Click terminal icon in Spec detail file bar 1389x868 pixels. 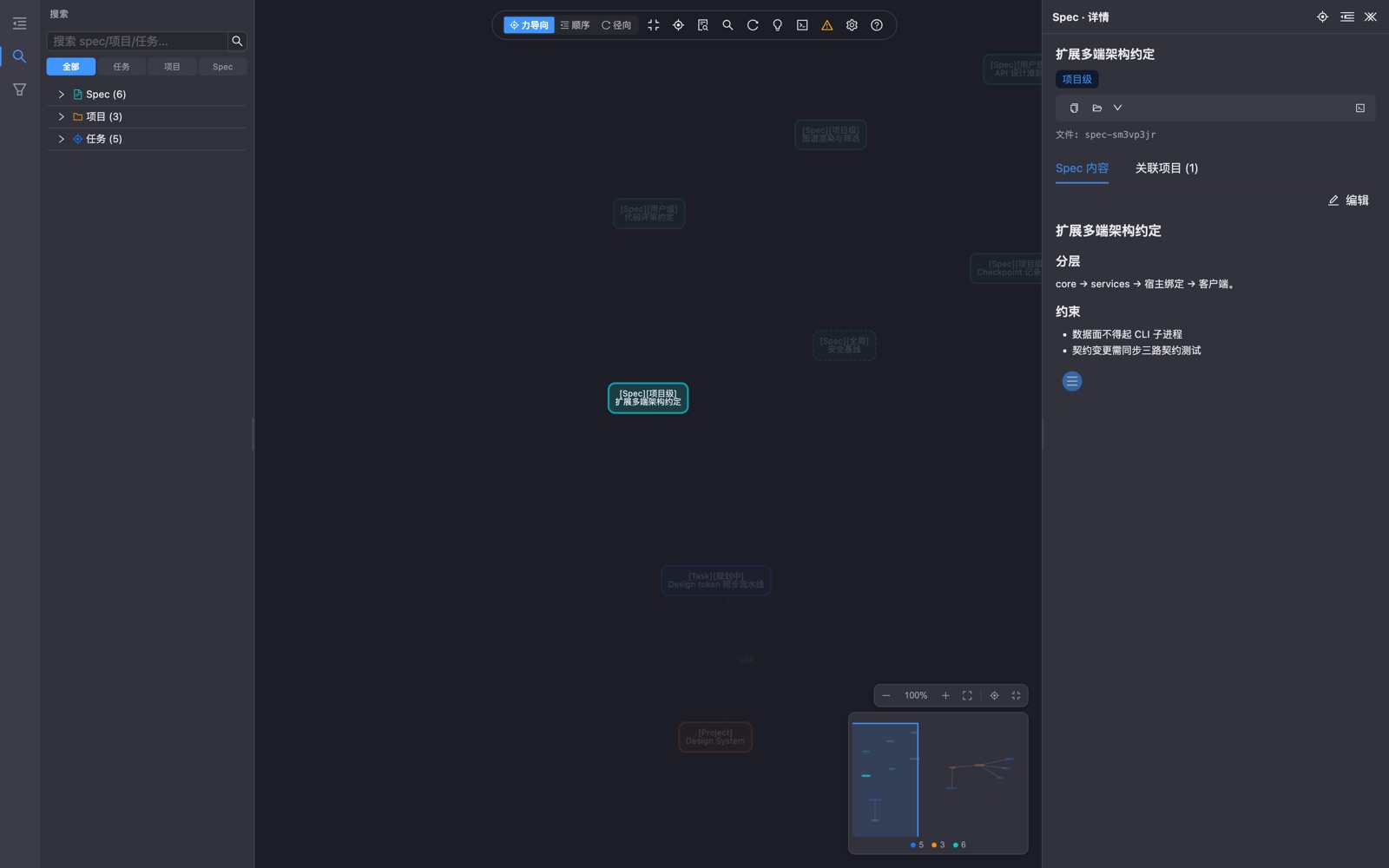pos(1360,108)
